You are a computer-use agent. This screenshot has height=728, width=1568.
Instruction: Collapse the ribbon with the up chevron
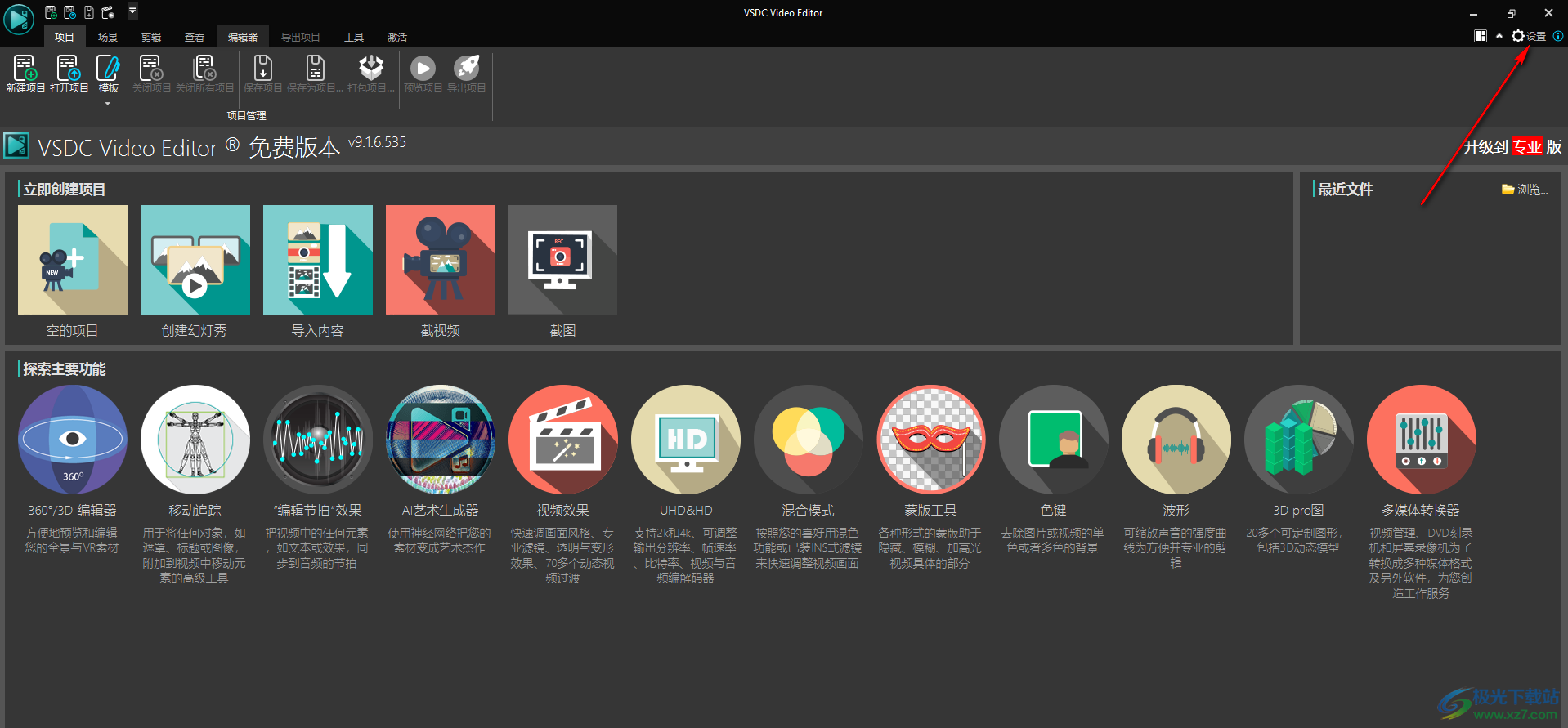click(1499, 36)
